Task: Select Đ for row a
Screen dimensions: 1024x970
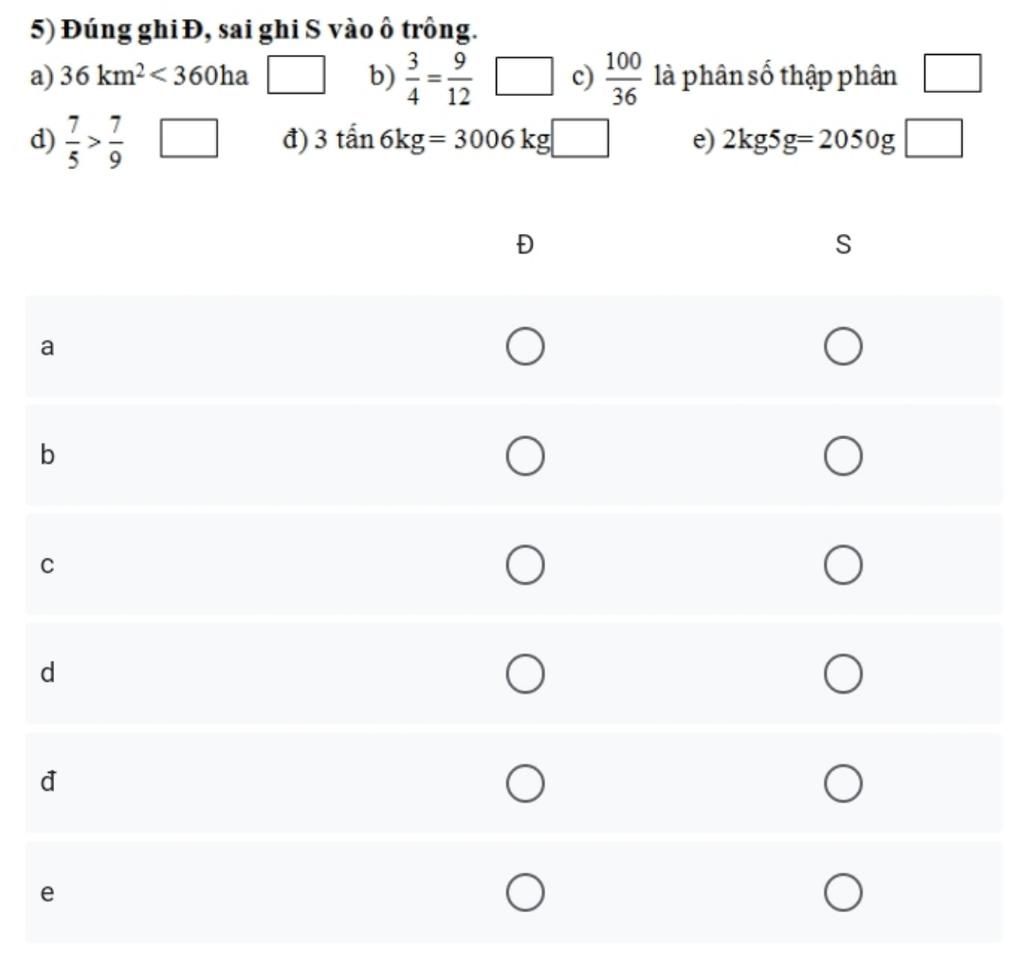Action: 525,346
